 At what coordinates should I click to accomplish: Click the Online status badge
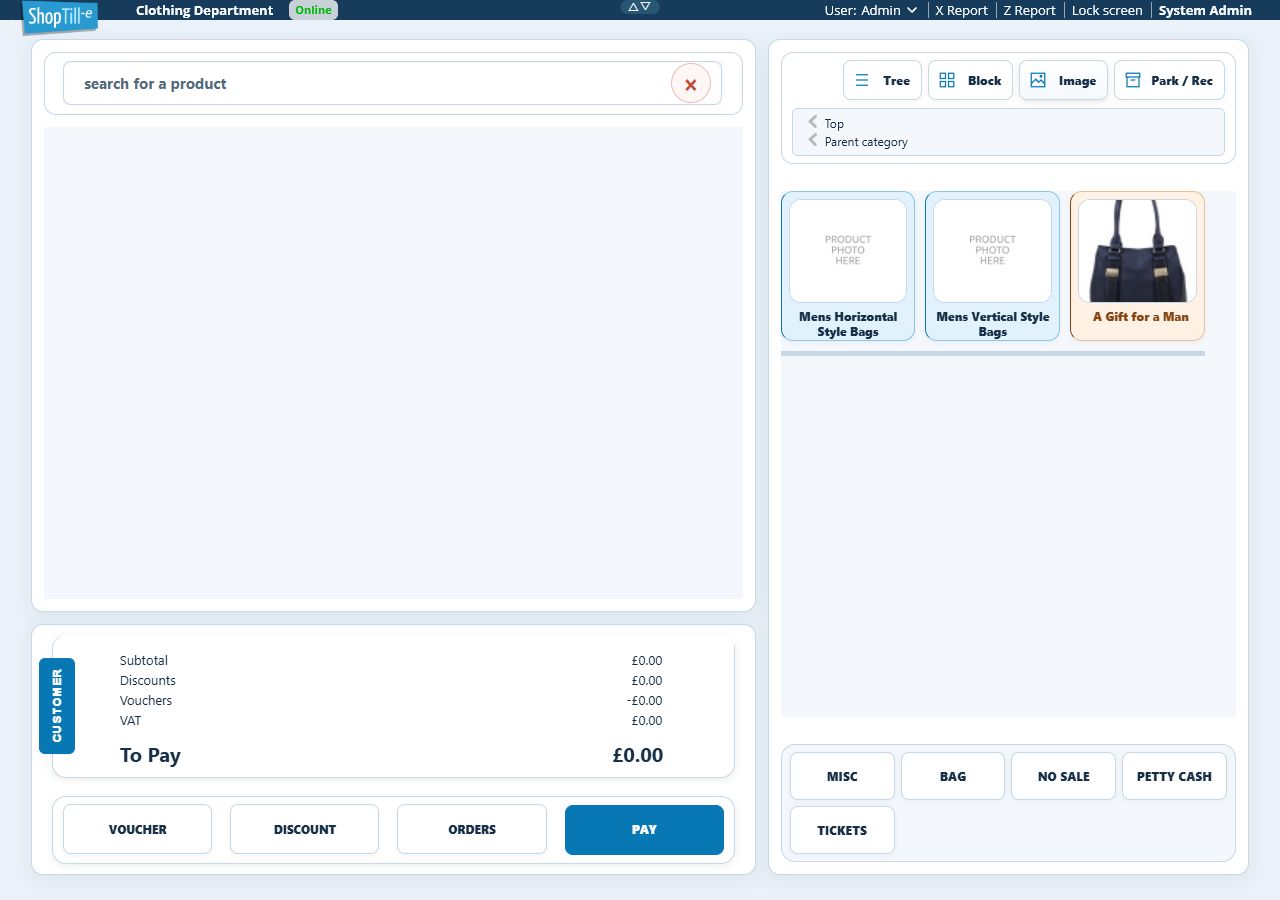click(313, 10)
